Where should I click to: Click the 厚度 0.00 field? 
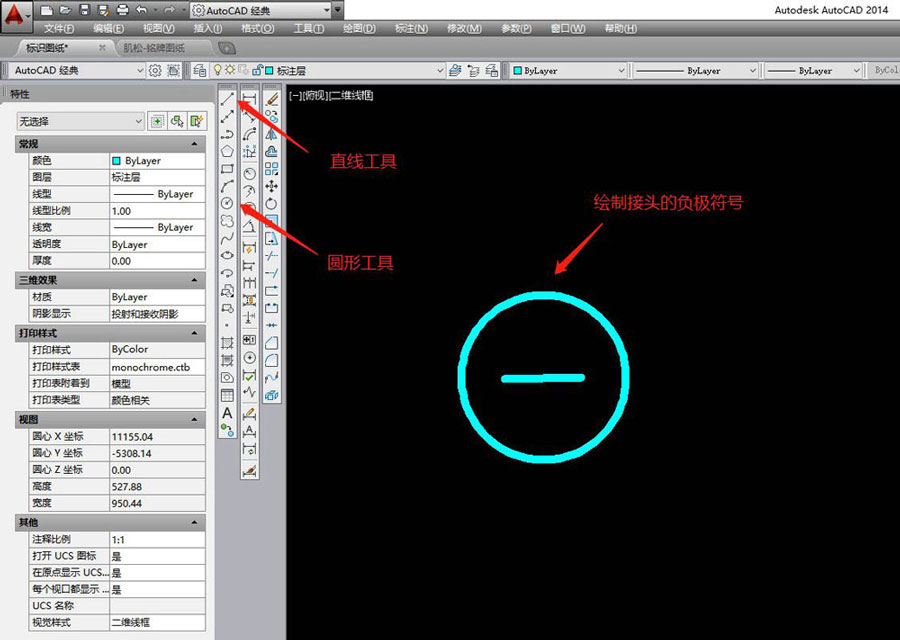pos(157,261)
